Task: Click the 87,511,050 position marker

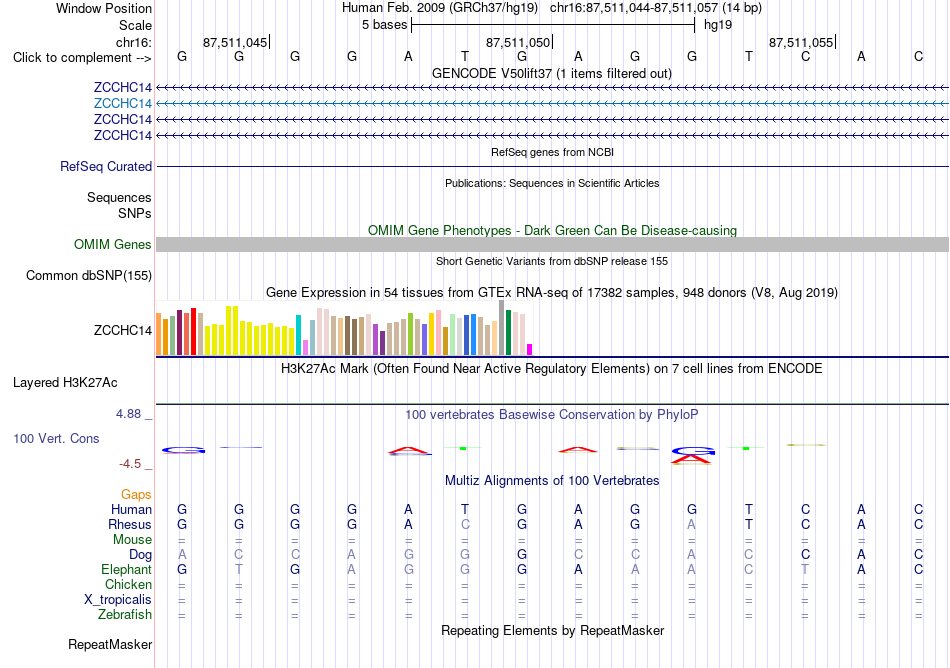Action: [518, 42]
